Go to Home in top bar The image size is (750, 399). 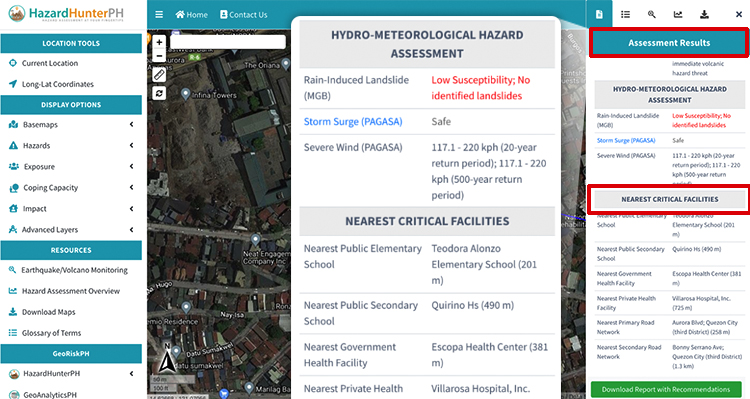coord(191,15)
